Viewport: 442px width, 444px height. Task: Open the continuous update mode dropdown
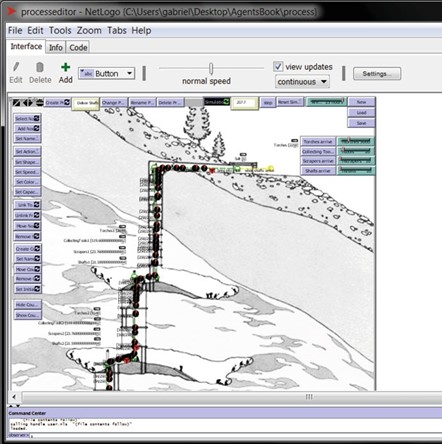[x=302, y=82]
